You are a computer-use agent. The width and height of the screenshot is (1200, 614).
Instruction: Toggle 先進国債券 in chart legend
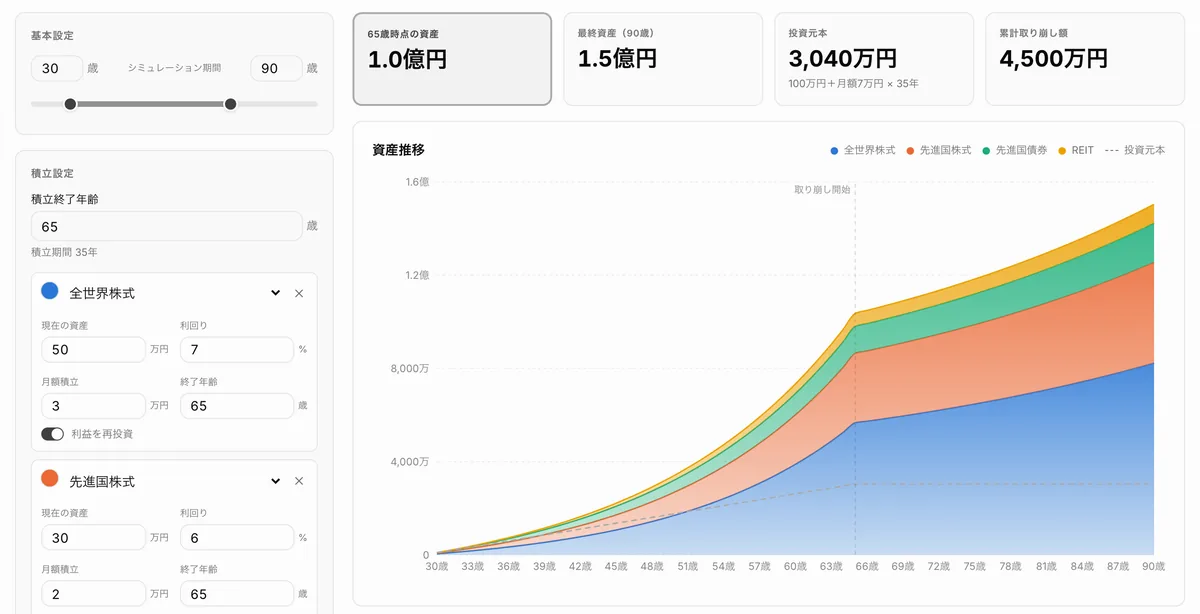point(1014,150)
